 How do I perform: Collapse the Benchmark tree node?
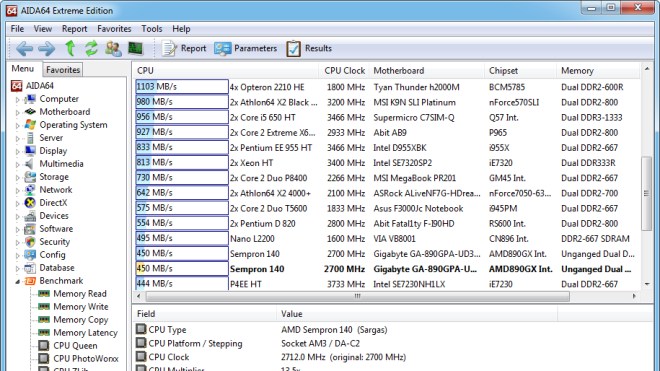(17, 281)
